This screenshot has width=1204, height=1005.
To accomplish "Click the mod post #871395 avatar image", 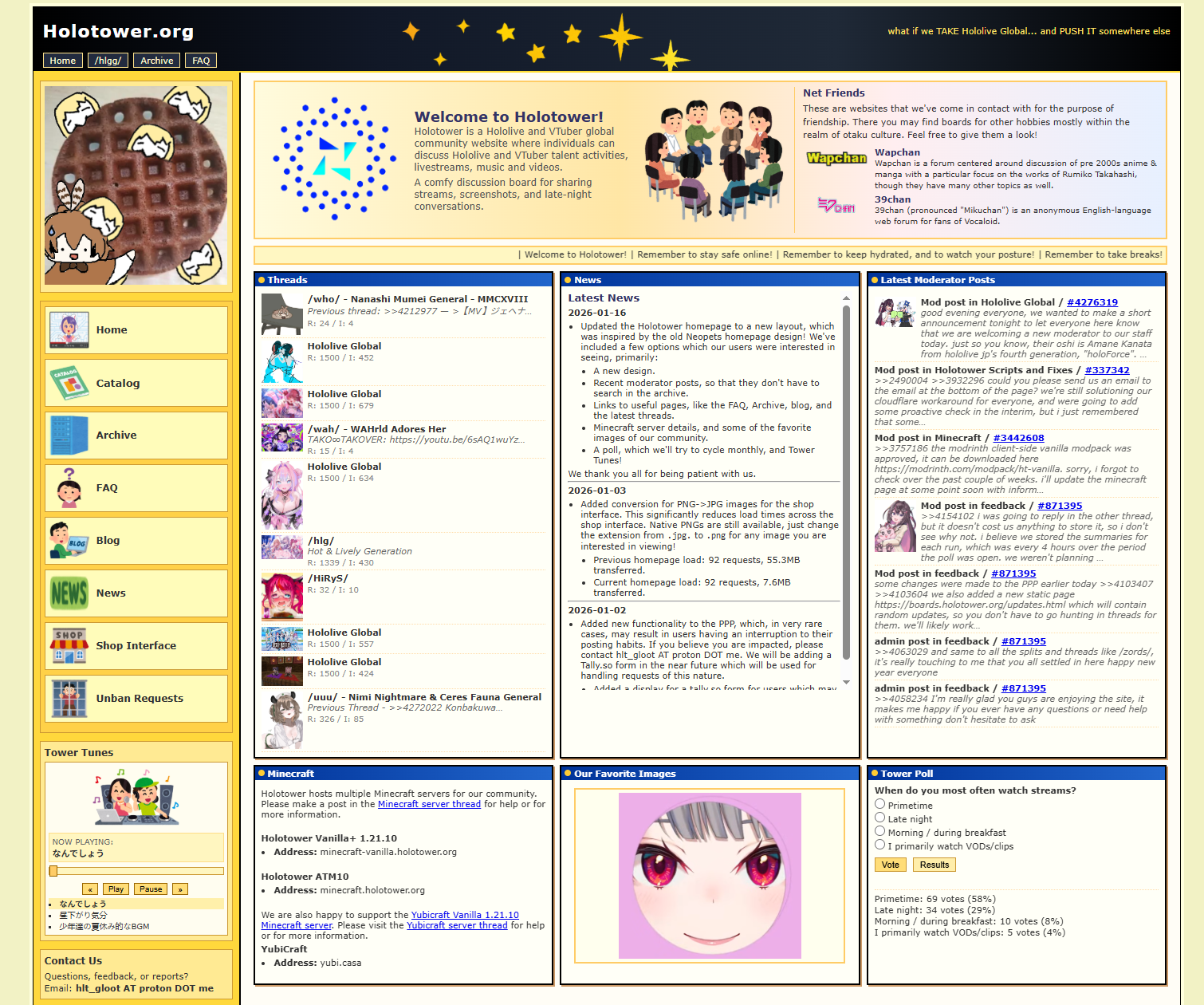I will pyautogui.click(x=895, y=526).
